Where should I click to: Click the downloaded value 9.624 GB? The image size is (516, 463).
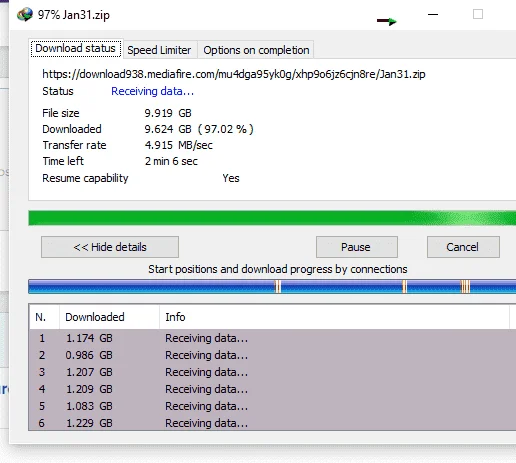[x=168, y=129]
